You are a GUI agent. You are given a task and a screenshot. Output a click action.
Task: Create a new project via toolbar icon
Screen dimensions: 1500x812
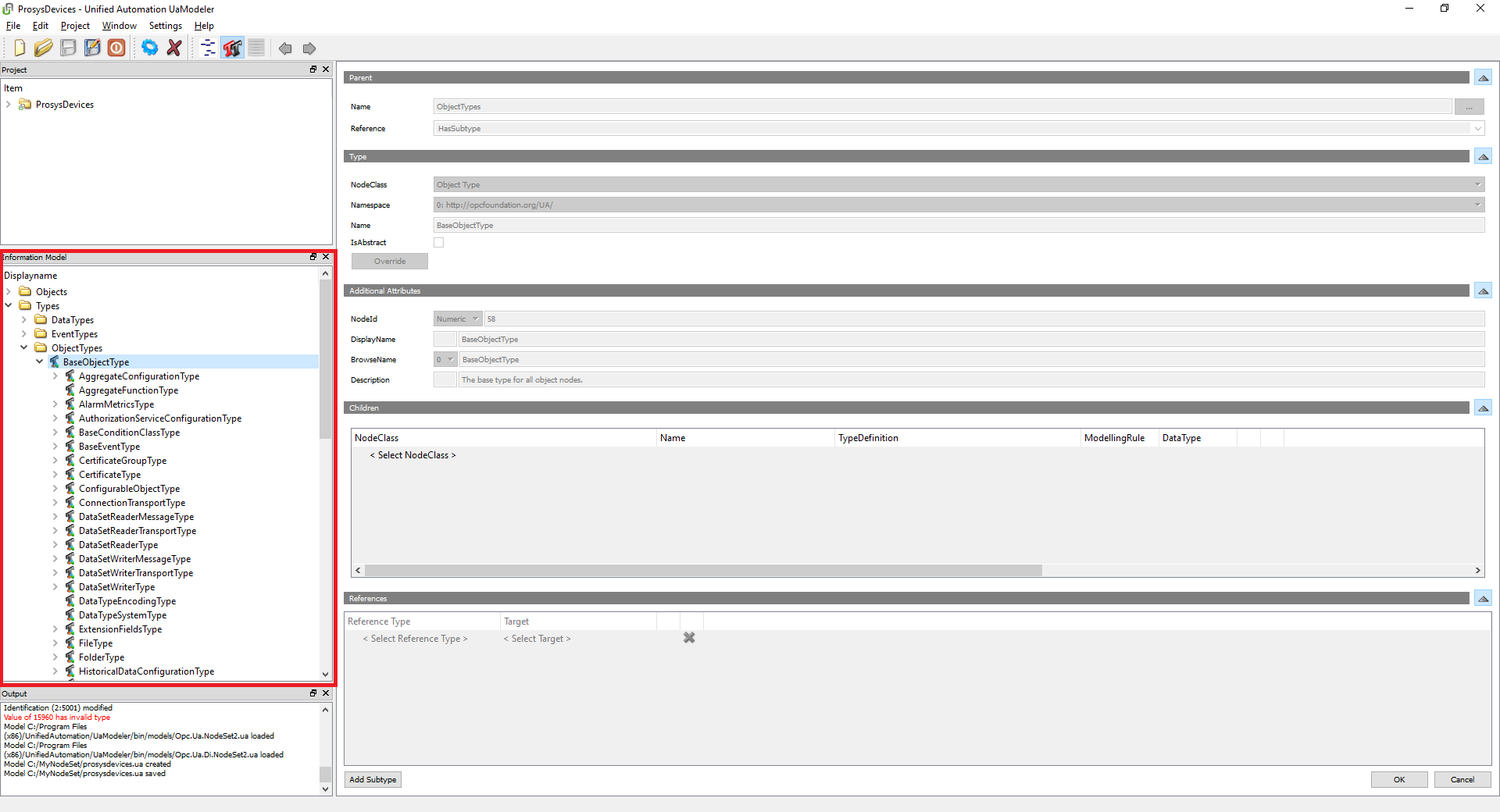[19, 48]
